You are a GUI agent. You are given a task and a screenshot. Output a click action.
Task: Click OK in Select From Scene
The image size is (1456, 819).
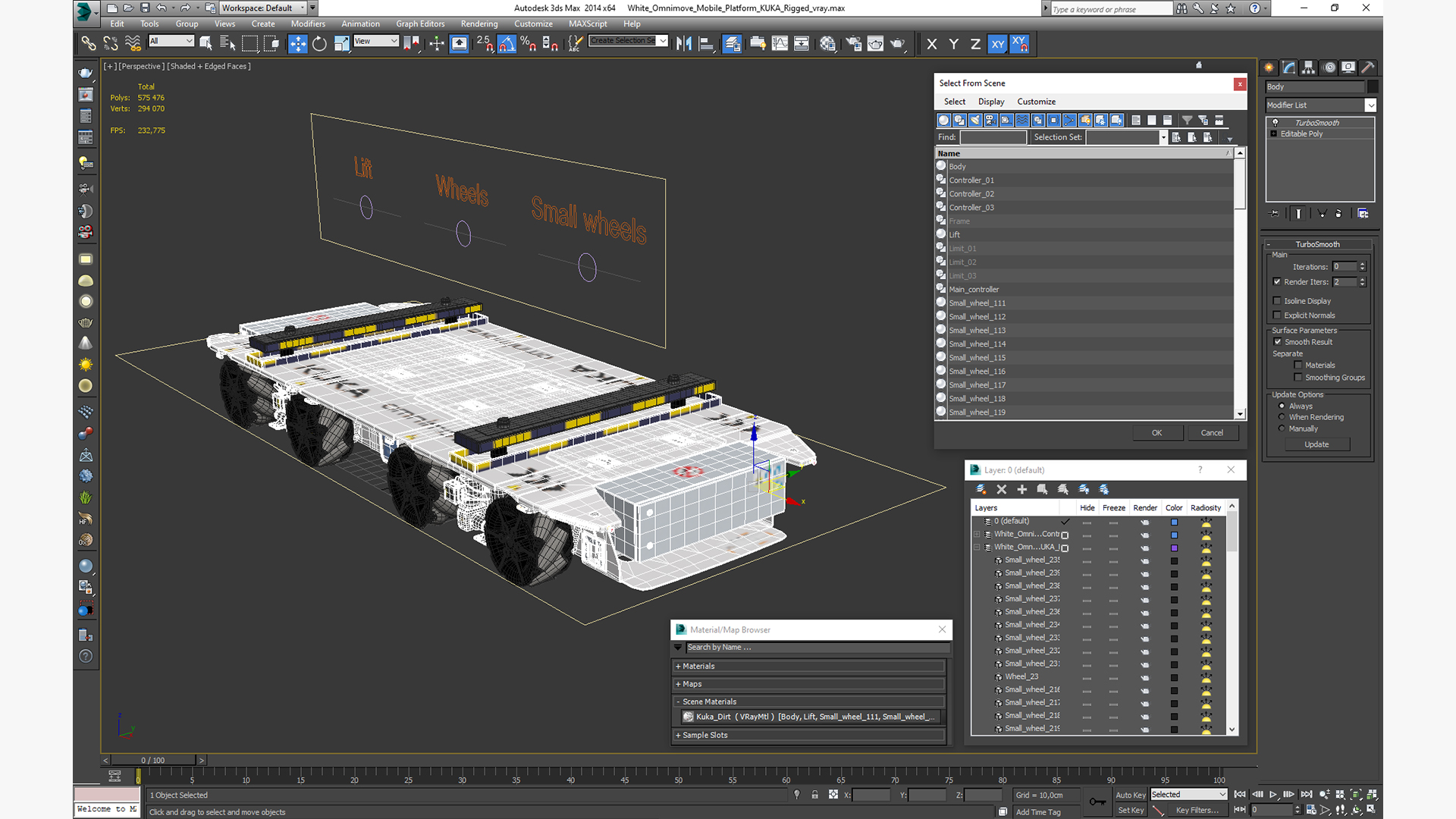[x=1156, y=433]
